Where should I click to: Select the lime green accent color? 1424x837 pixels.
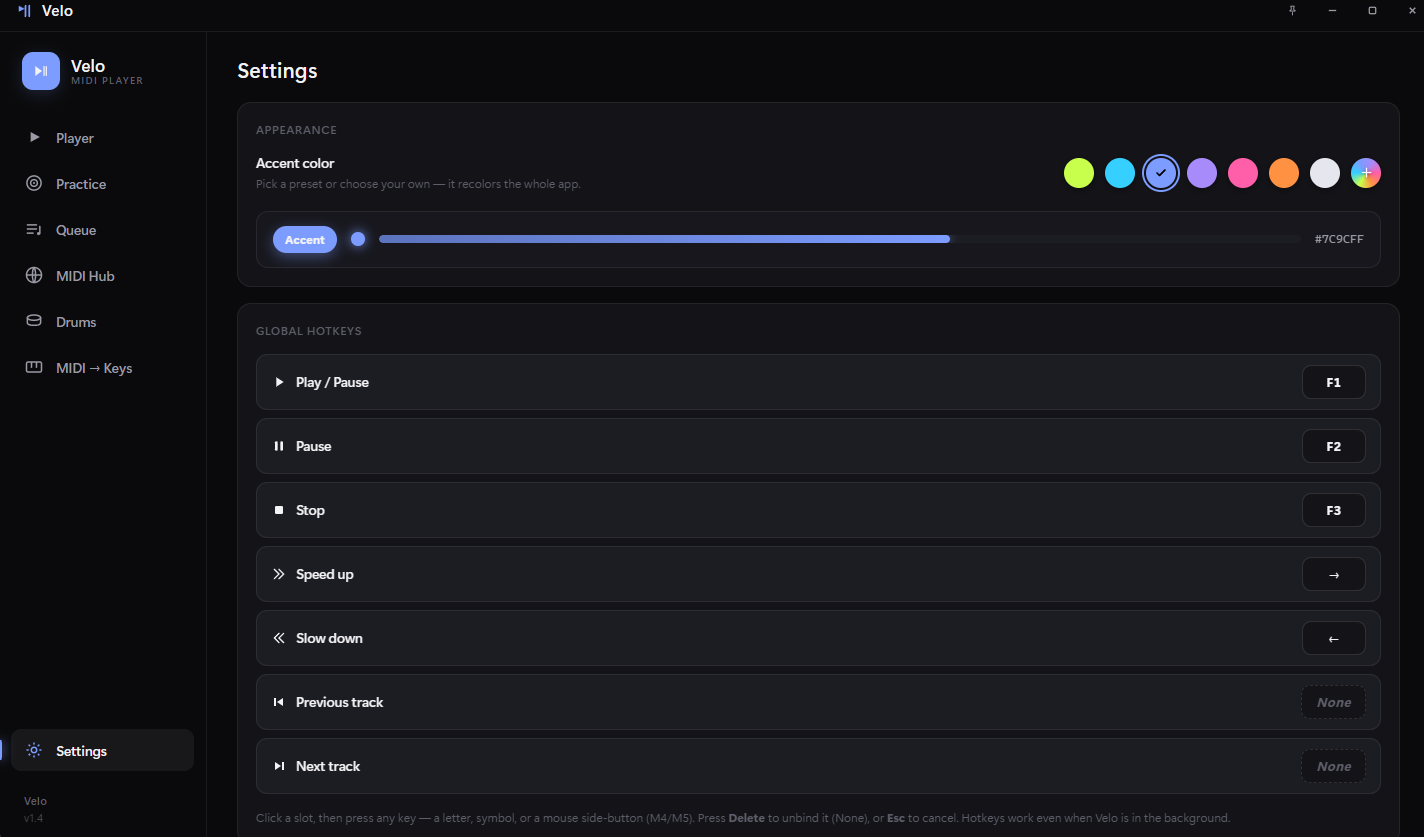click(x=1079, y=173)
